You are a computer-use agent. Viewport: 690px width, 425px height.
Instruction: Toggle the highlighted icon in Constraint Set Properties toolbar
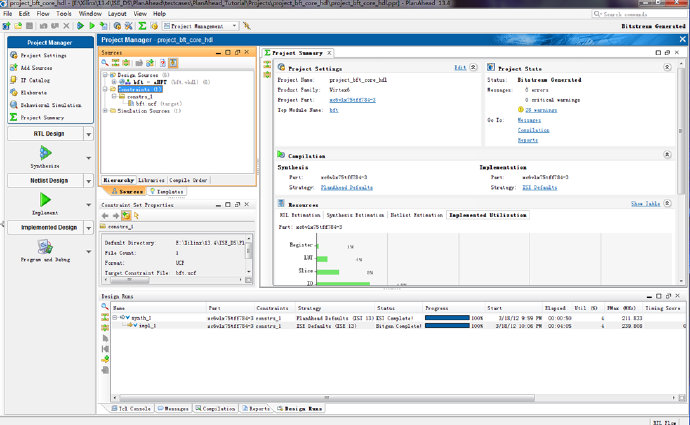[x=126, y=216]
